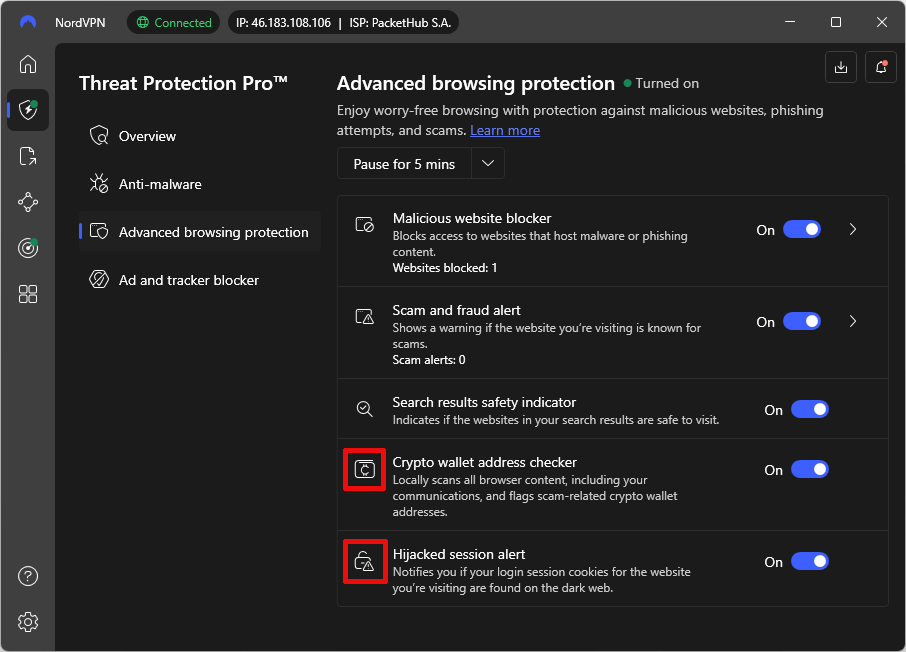The width and height of the screenshot is (906, 652).
Task: Click the notifications bell icon
Action: pos(881,67)
